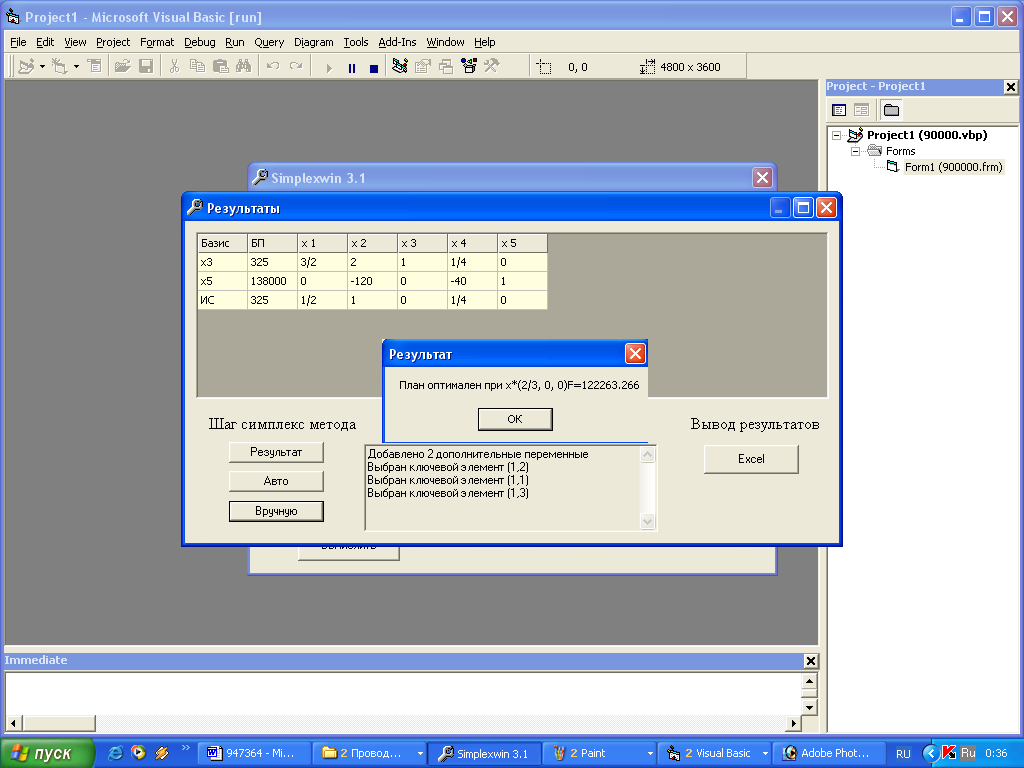1024x768 pixels.
Task: Click the View Code icon in Project panel
Action: [x=839, y=110]
